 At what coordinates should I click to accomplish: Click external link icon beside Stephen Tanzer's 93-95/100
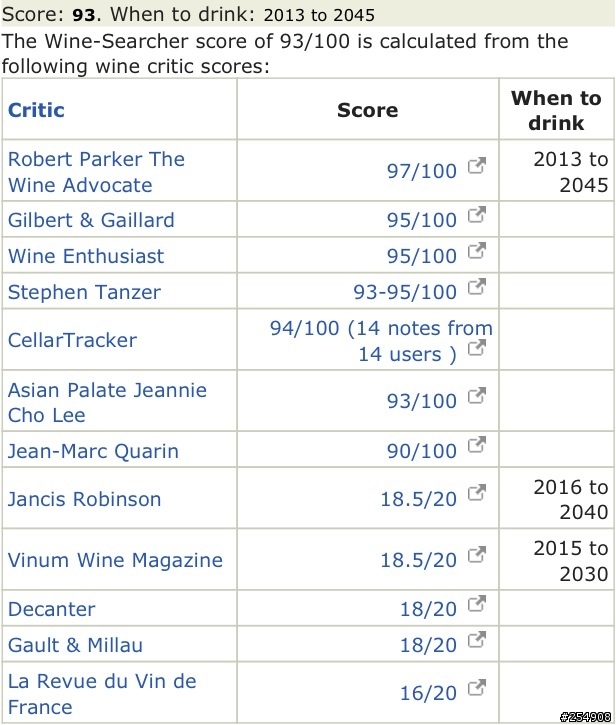(x=477, y=287)
